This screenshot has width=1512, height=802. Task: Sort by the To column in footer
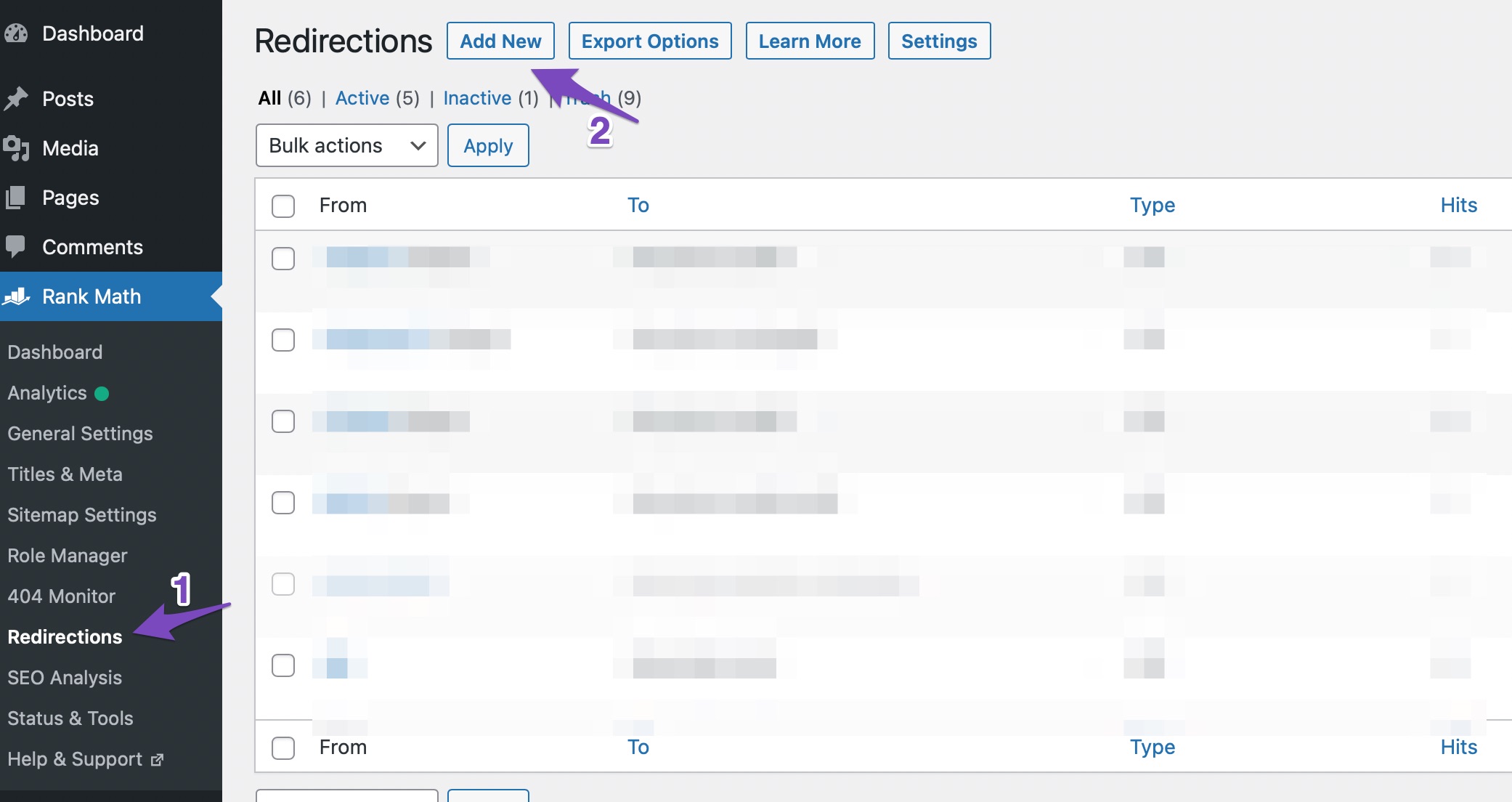pos(638,748)
